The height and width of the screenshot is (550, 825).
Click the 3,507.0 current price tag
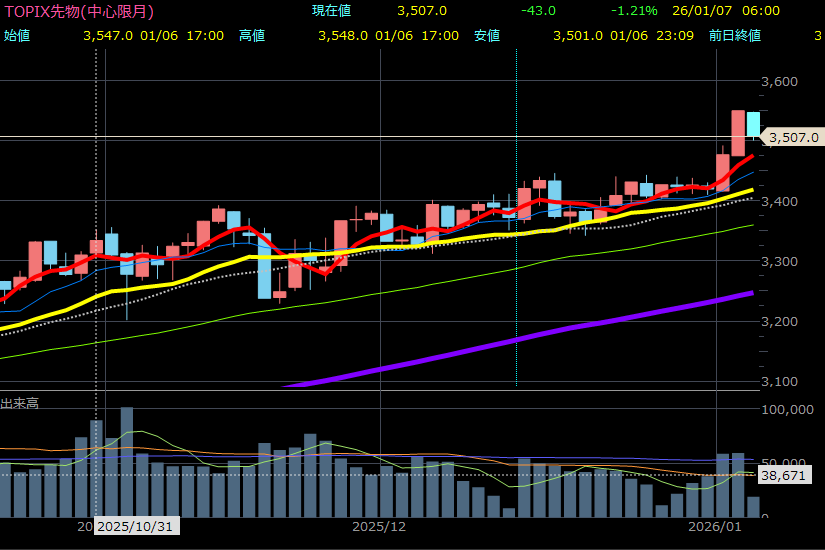795,138
